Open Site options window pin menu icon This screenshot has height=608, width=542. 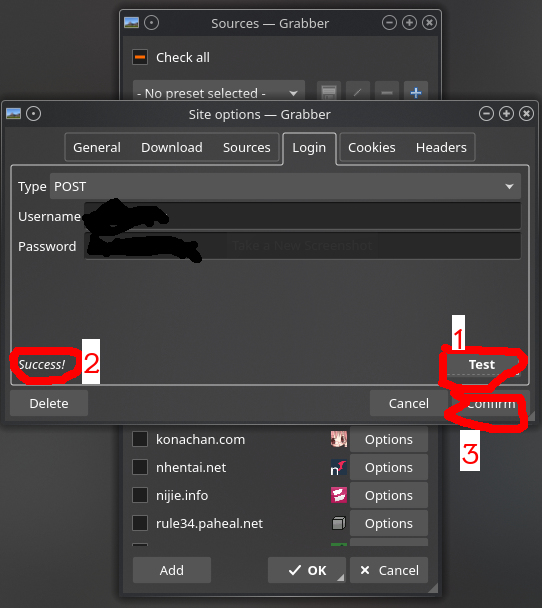tap(33, 114)
